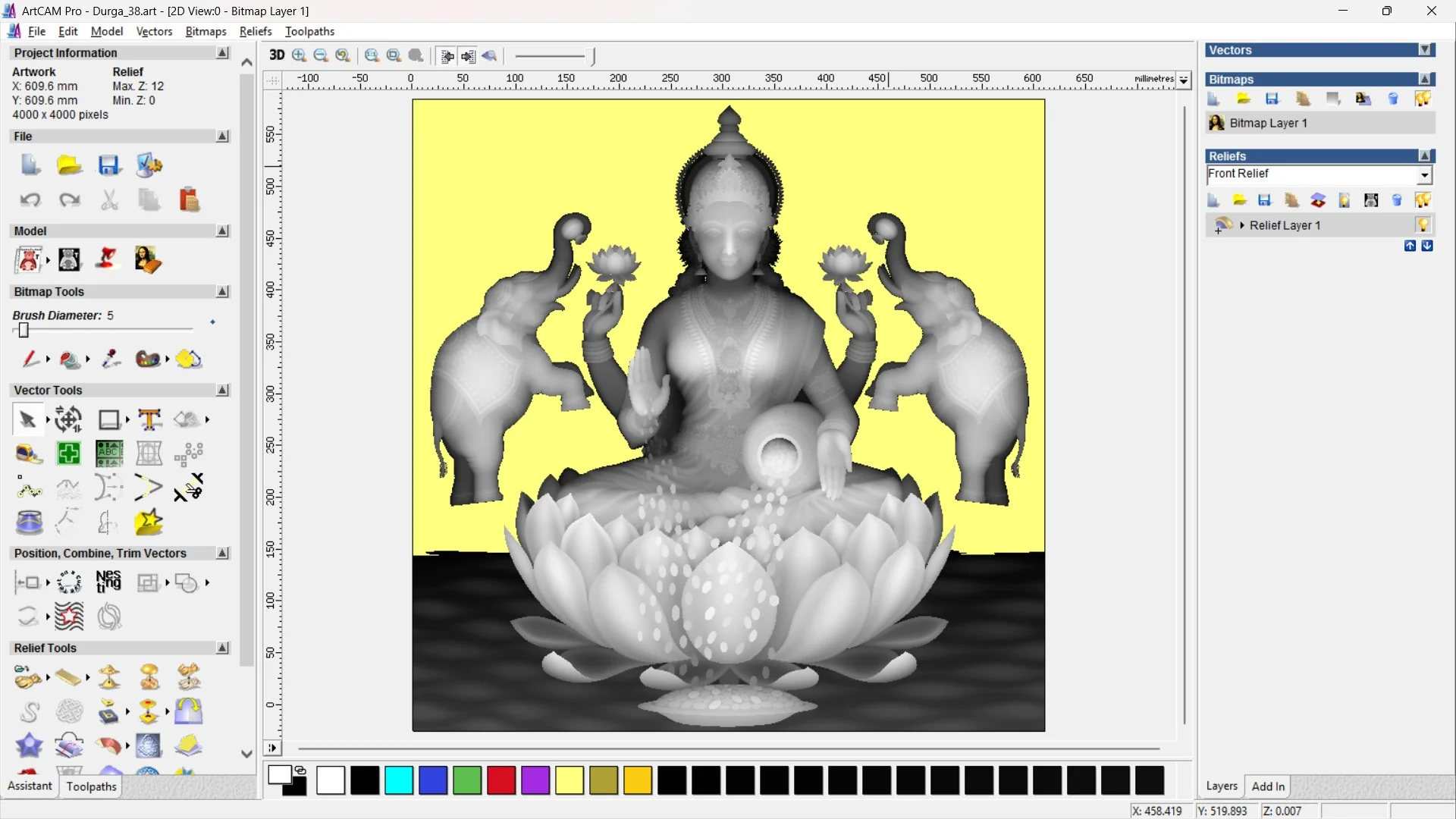Select the Bitmap Layer 1 entry
Screen dimensions: 1456x819
1268,123
